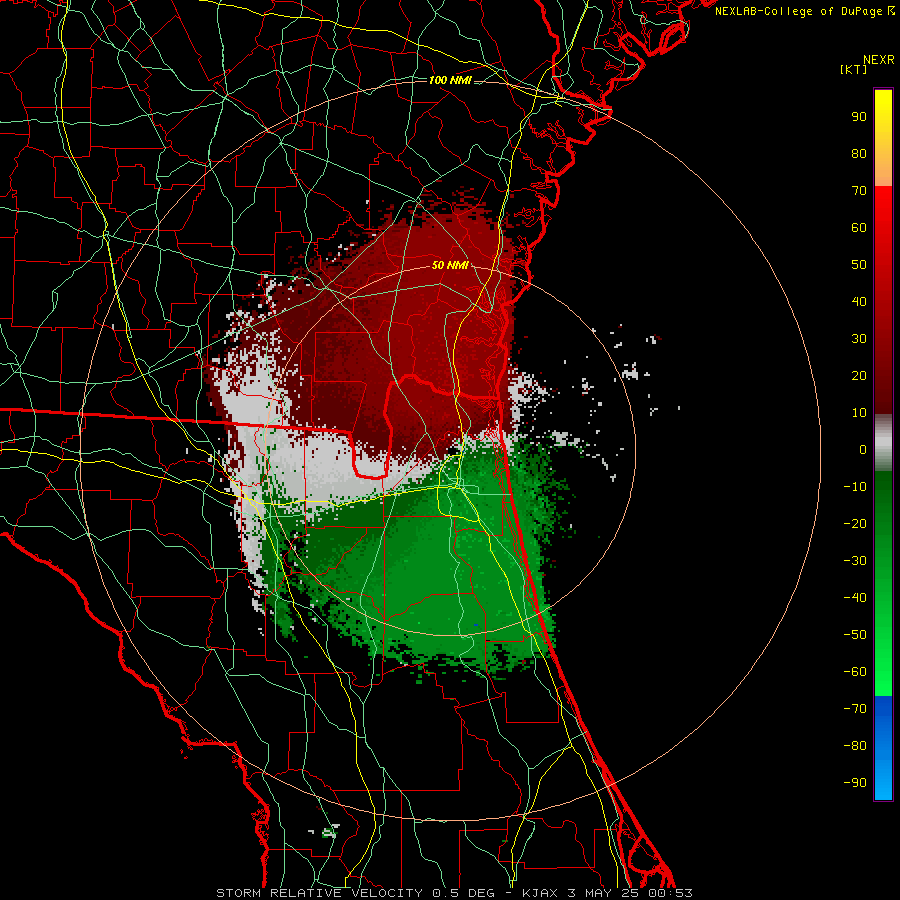The image size is (900, 900).
Task: Click the 50 NMI range ring label
Action: coord(450,265)
